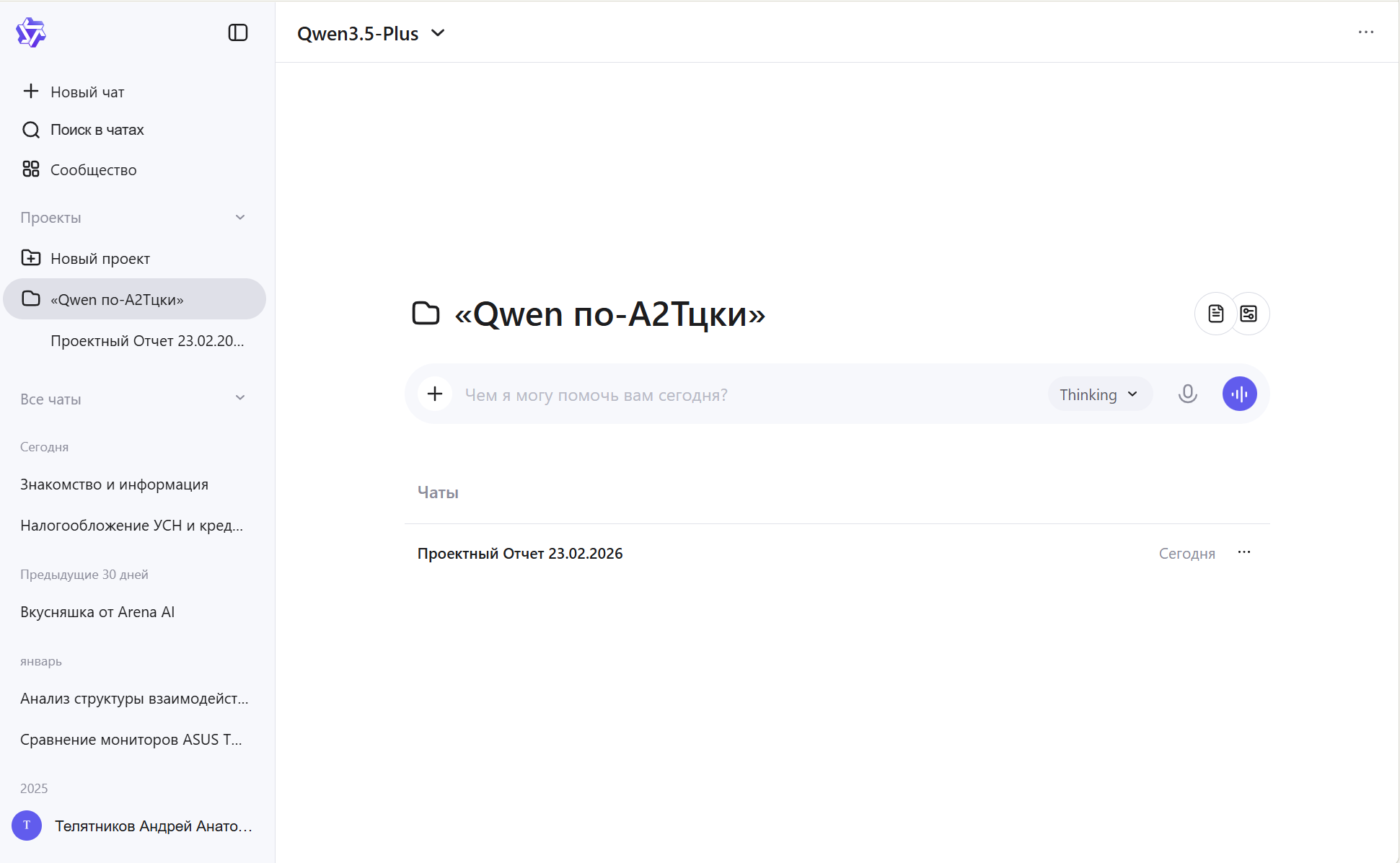Open the Thinking mode dropdown
The height and width of the screenshot is (863, 1400).
point(1099,394)
